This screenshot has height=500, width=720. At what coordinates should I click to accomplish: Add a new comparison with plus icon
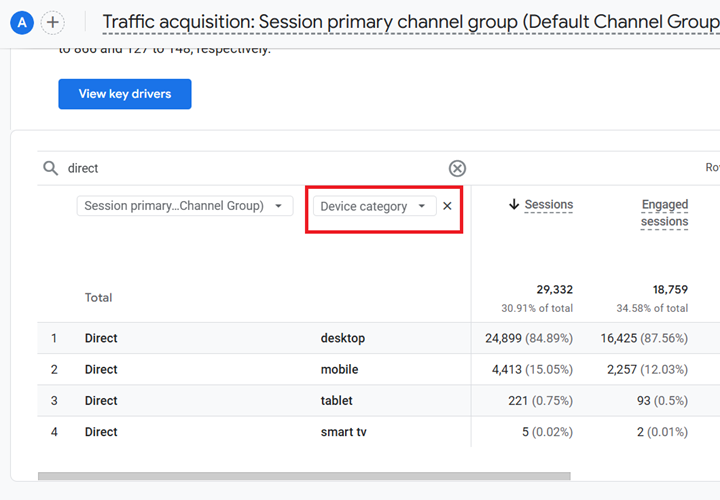pyautogui.click(x=53, y=22)
